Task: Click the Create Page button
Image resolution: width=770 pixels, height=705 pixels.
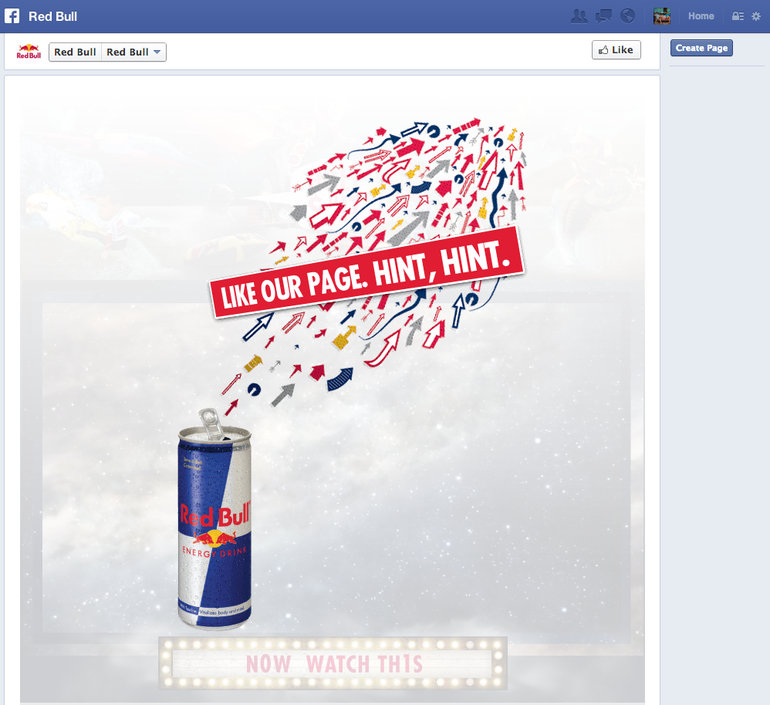Action: (x=701, y=48)
